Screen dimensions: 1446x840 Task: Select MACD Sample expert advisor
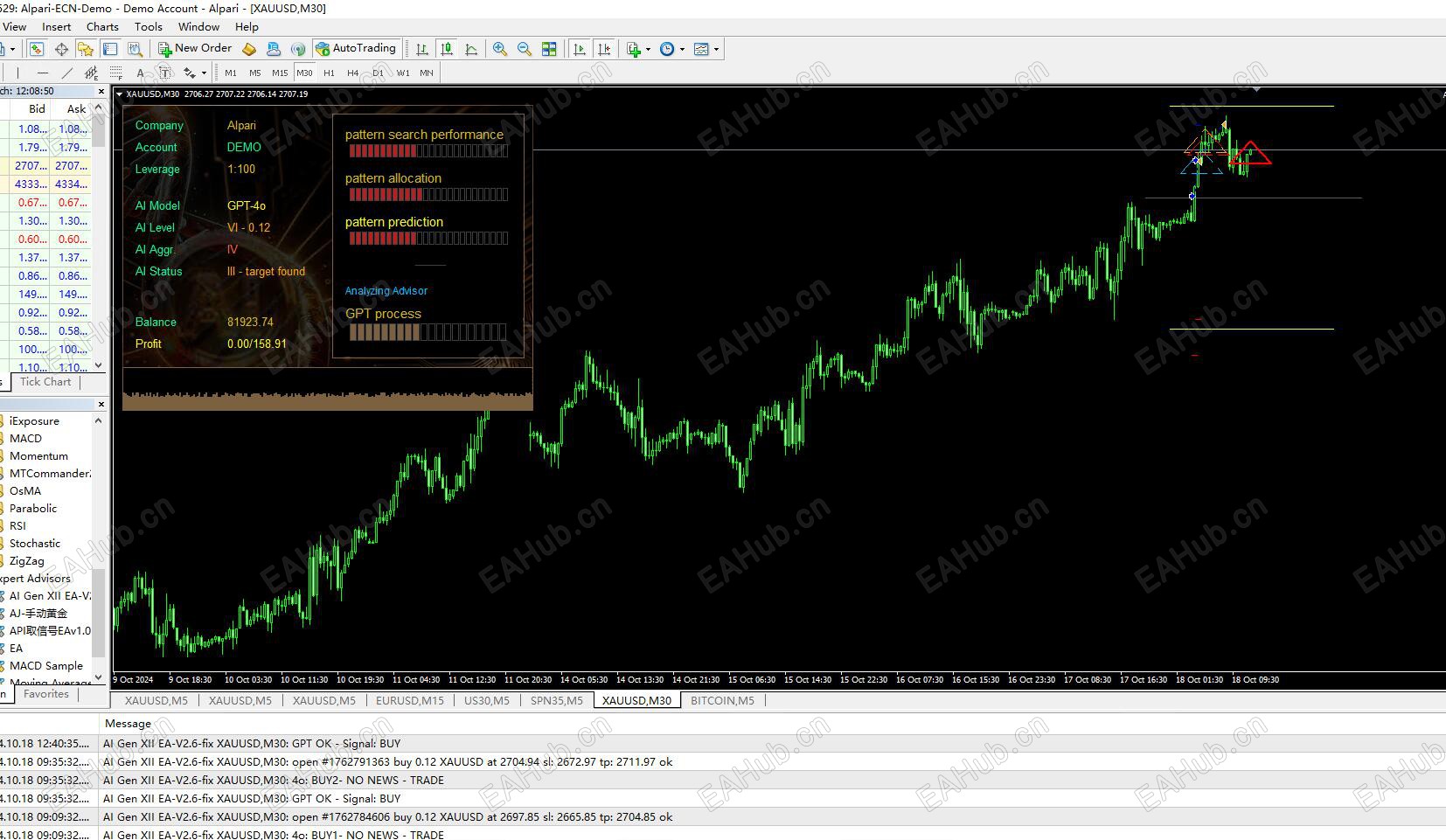coord(46,665)
